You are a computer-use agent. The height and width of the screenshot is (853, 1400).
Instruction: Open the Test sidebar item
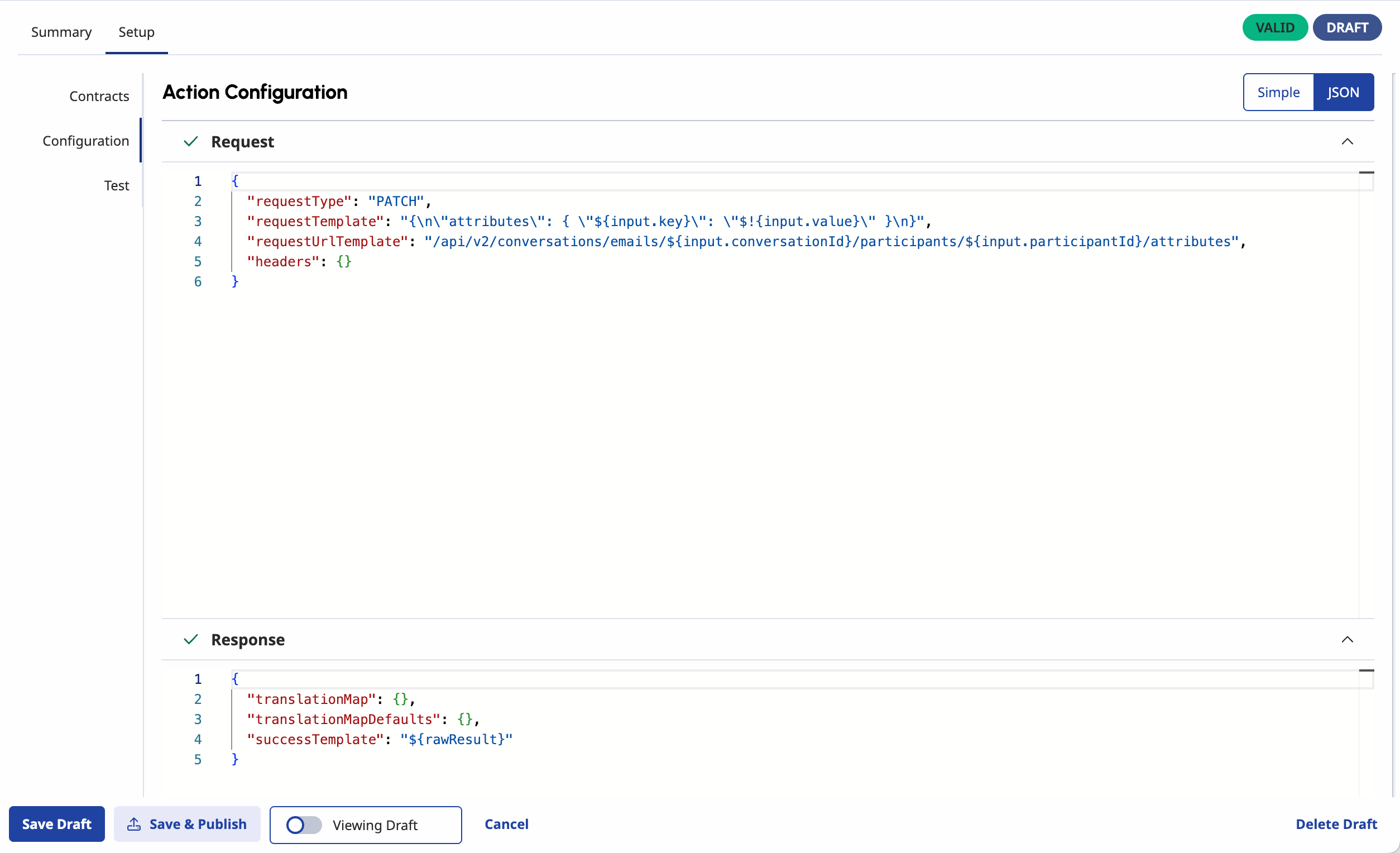pyautogui.click(x=117, y=185)
